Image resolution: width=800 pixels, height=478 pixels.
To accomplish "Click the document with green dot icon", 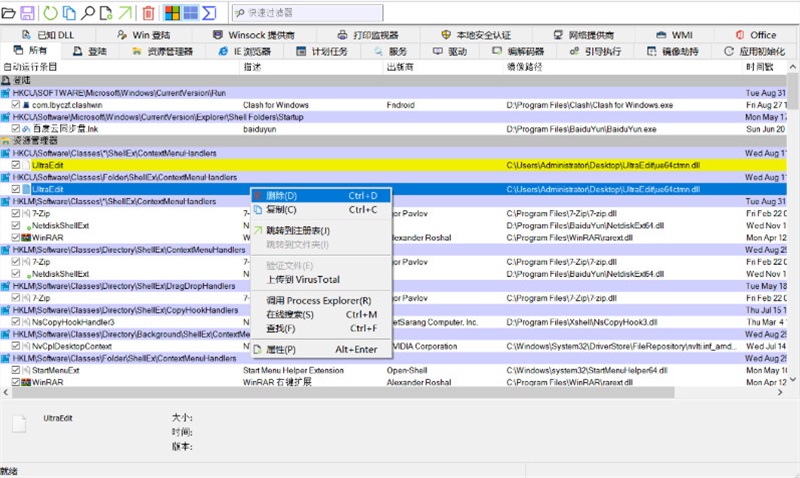I will coord(106,13).
